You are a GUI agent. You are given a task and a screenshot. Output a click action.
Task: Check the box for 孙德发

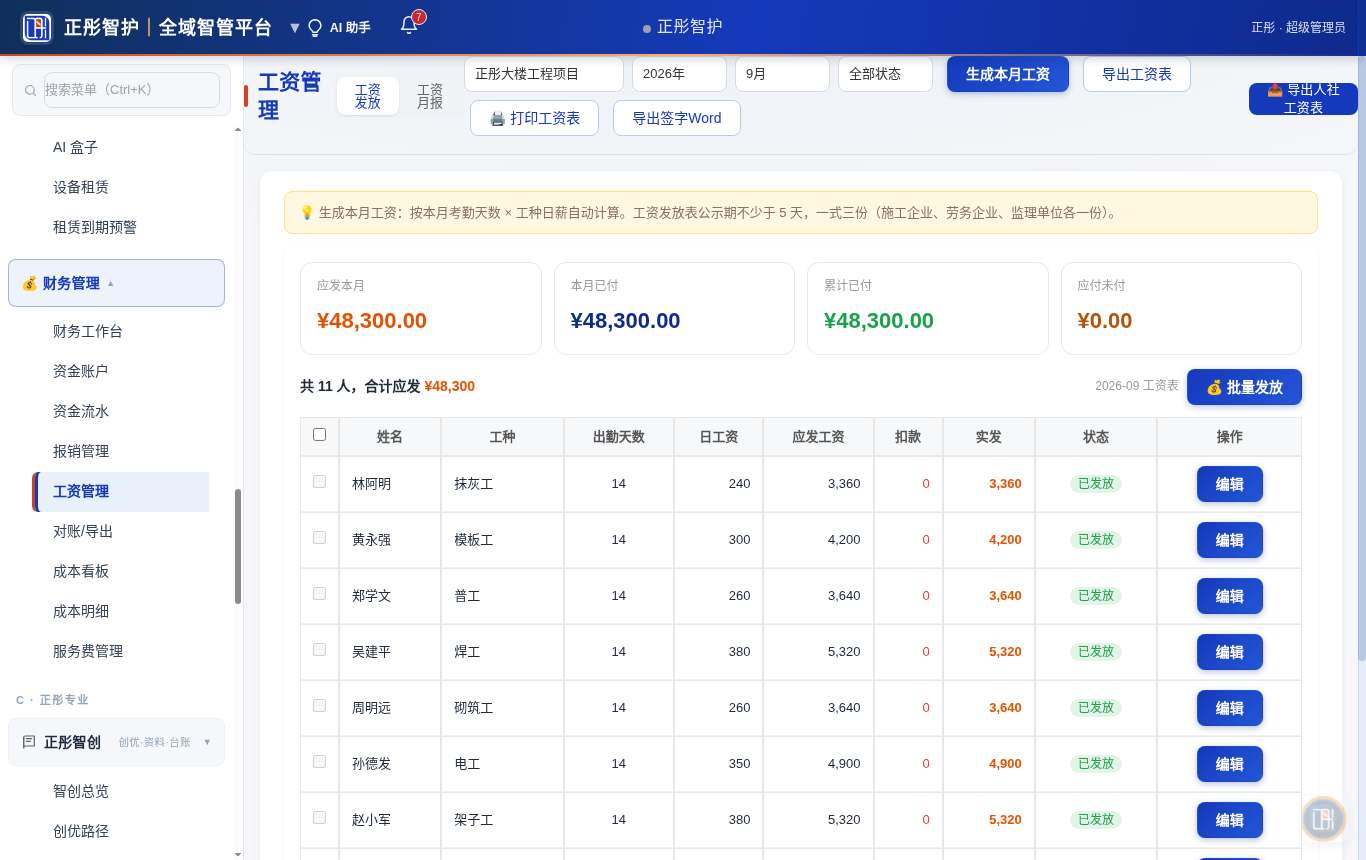coord(320,762)
